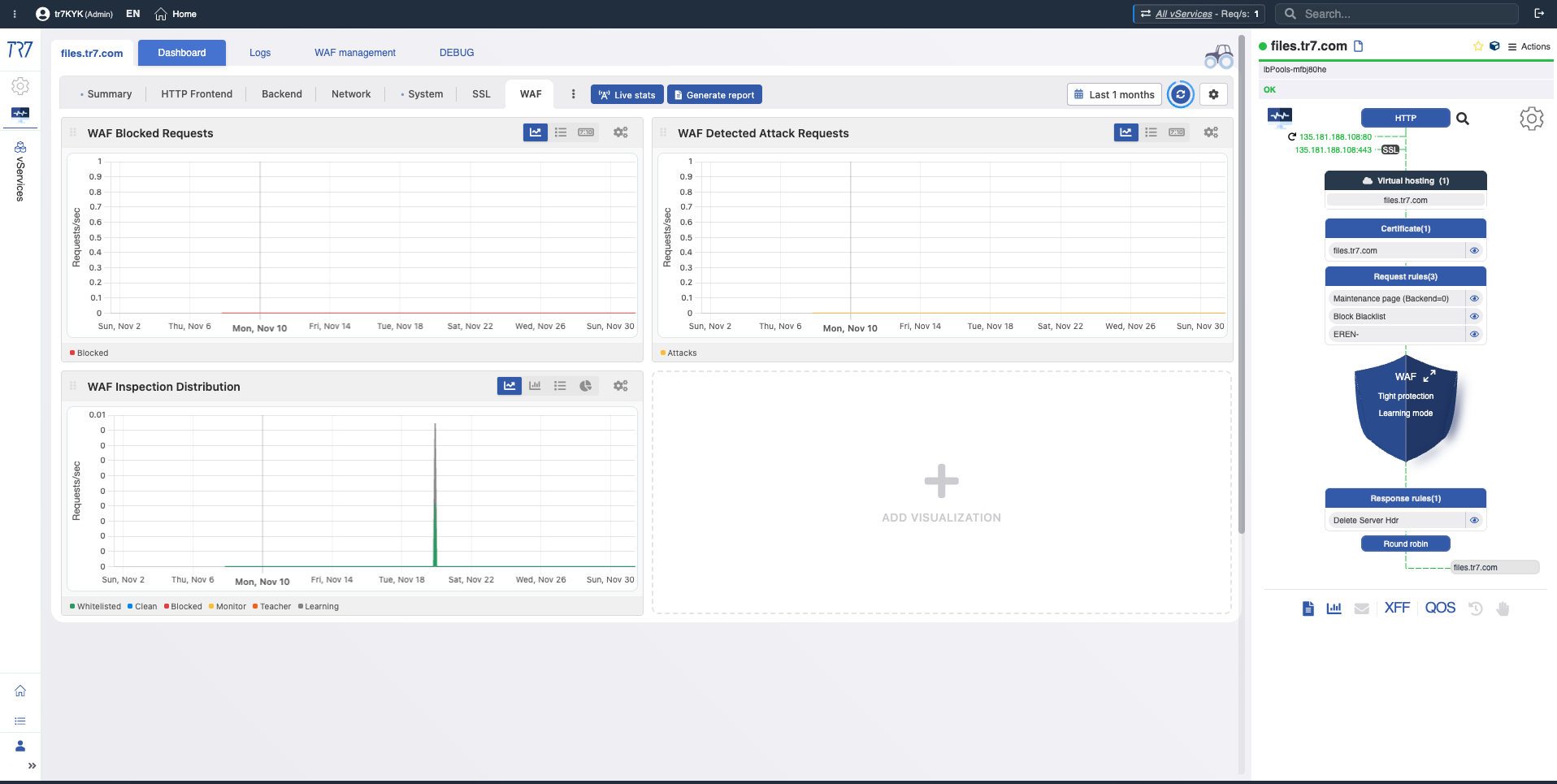Image resolution: width=1557 pixels, height=784 pixels.
Task: Open the tr7KYK (Admin) user menu
Action: point(75,14)
